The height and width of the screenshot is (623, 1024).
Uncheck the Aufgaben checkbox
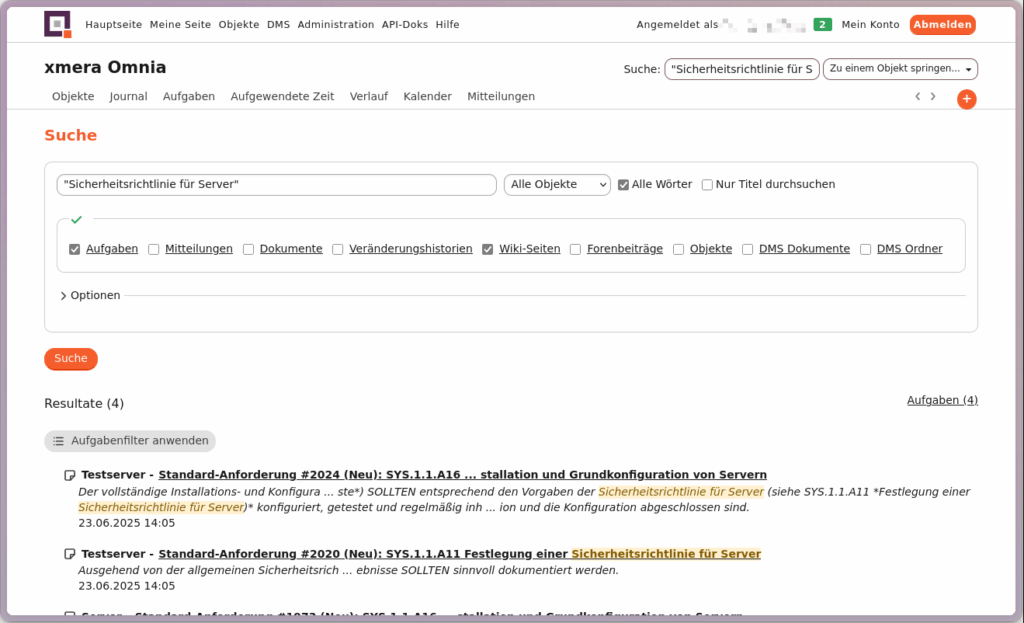[74, 249]
